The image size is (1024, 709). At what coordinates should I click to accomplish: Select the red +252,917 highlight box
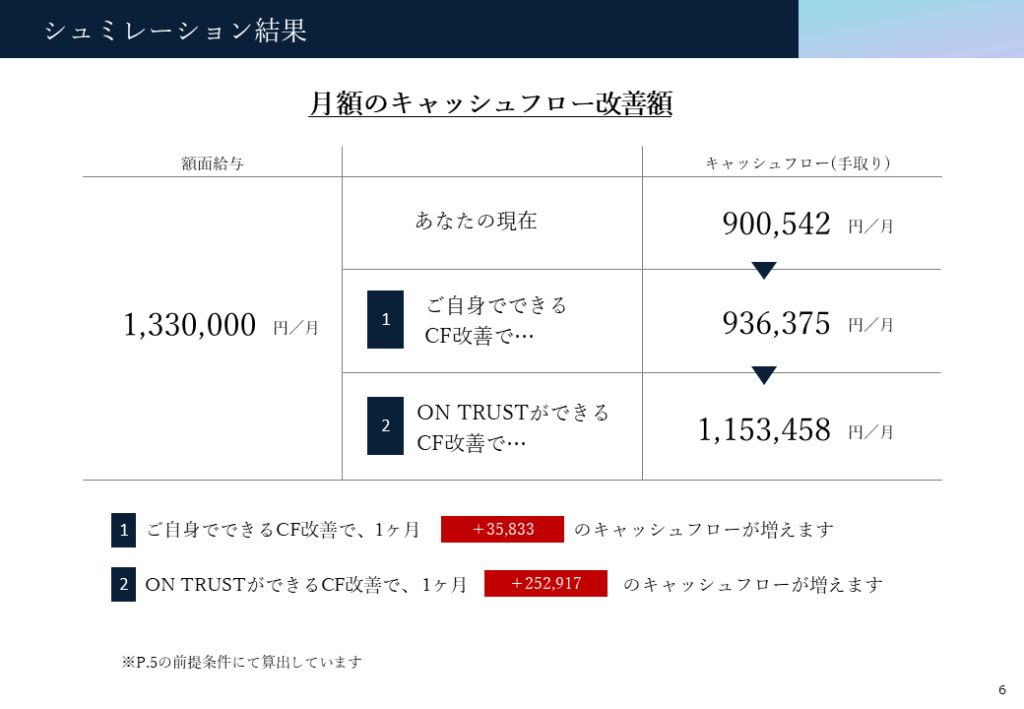tap(545, 583)
